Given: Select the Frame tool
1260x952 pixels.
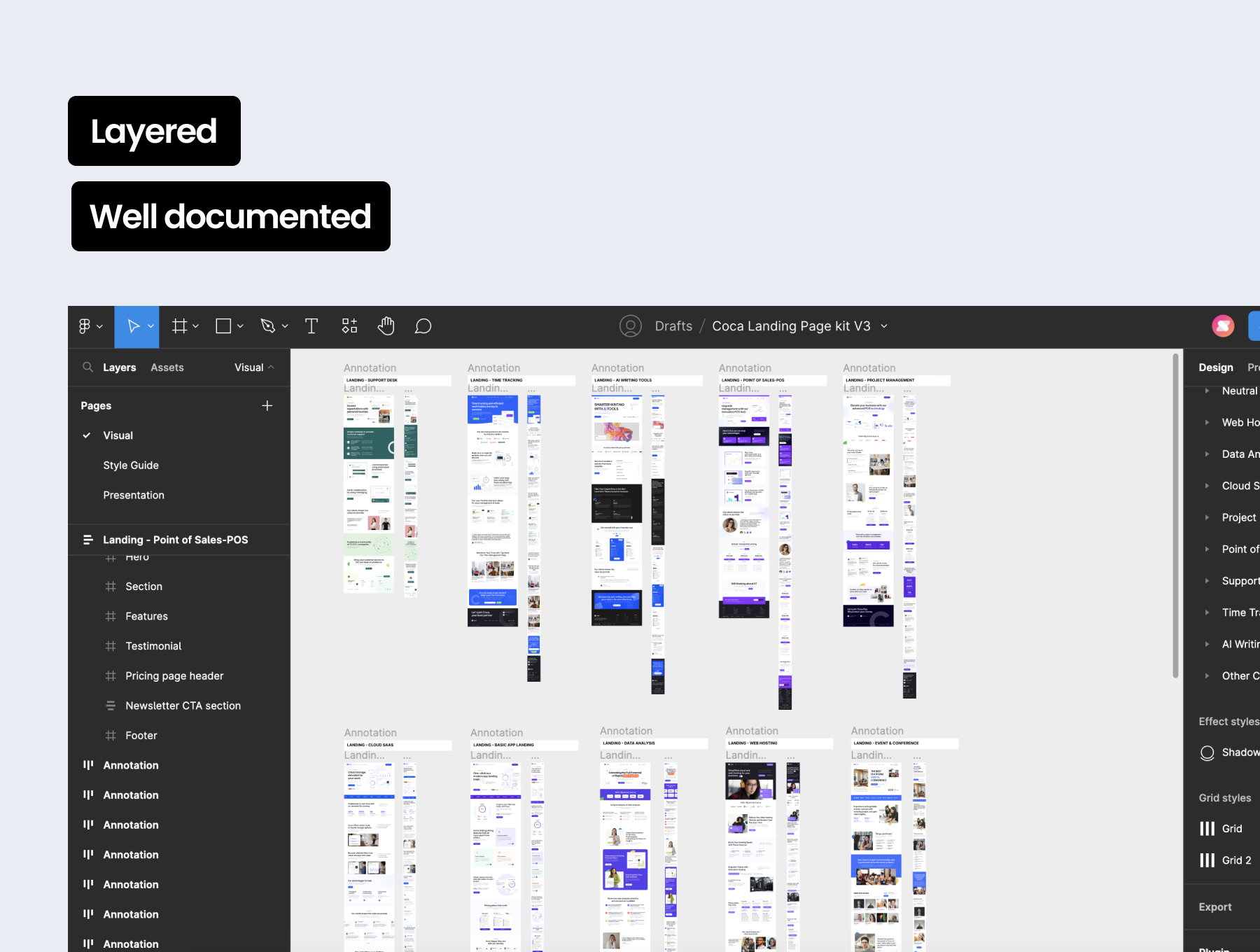Looking at the screenshot, I should tap(180, 326).
